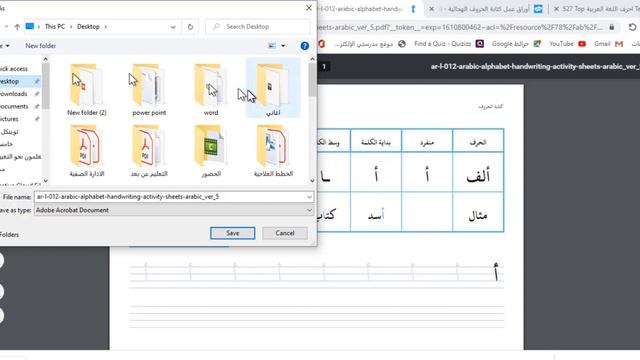
Task: Expand the chevron after Desktop in path
Action: [105, 27]
